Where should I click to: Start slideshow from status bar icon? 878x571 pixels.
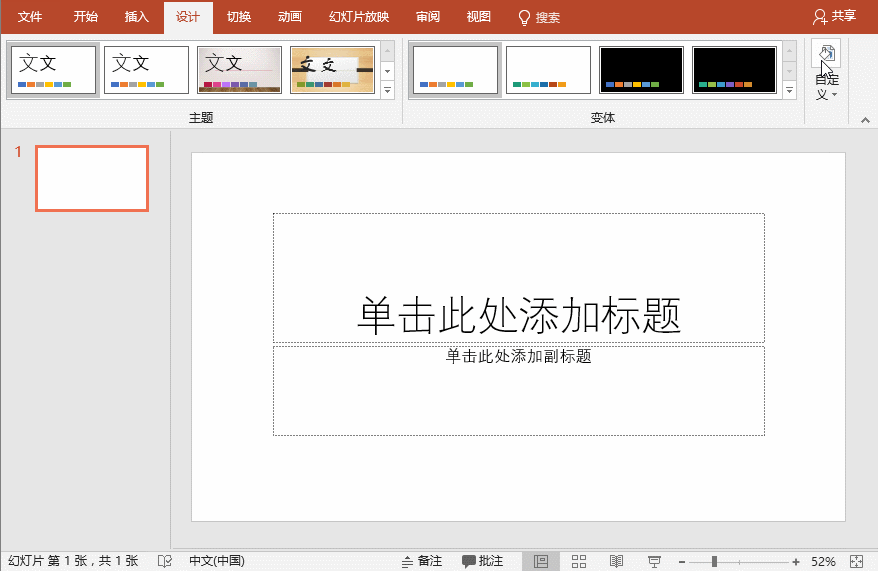tap(654, 561)
